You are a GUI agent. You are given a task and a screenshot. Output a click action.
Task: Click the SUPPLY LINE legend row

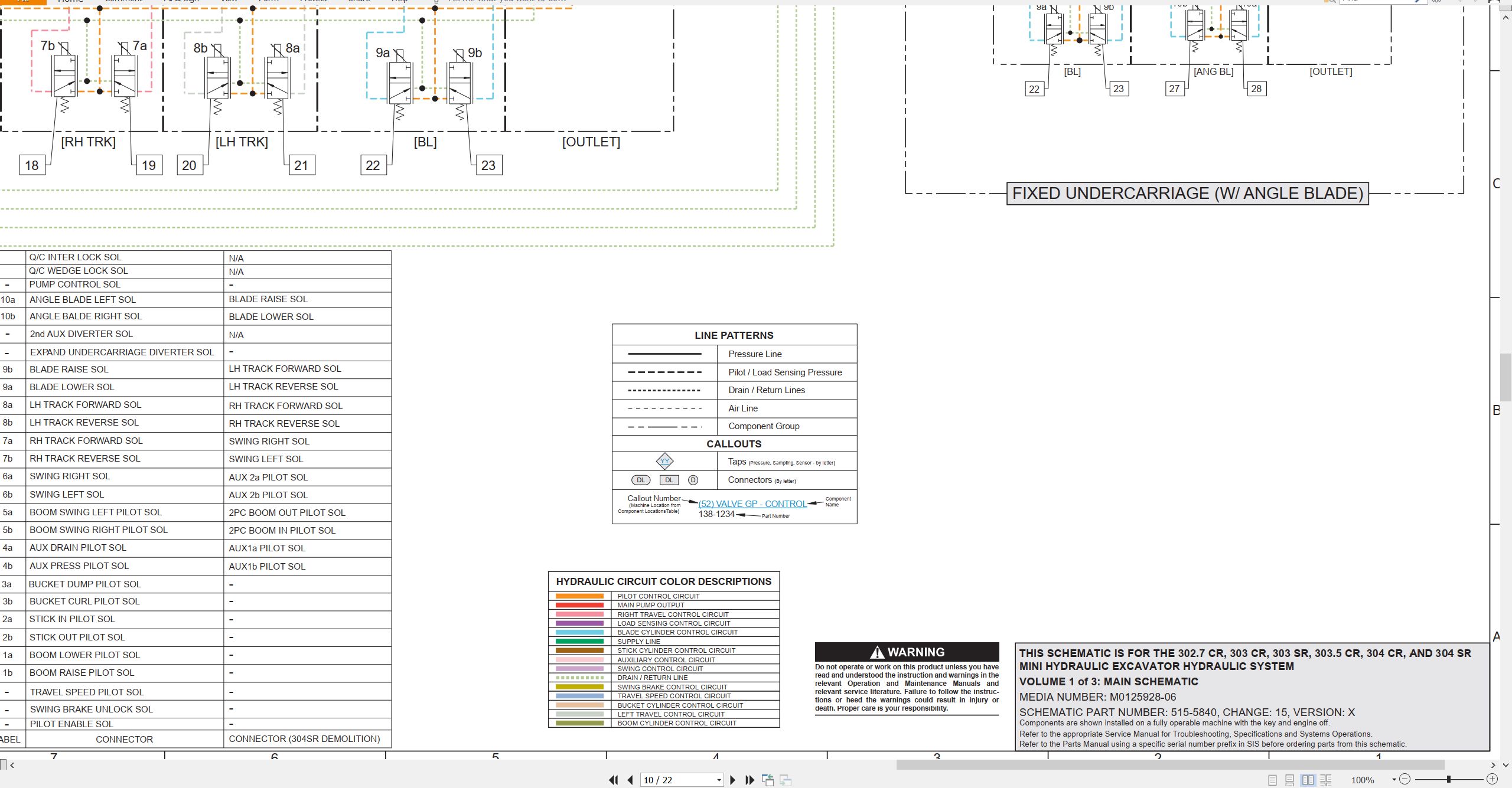[664, 641]
